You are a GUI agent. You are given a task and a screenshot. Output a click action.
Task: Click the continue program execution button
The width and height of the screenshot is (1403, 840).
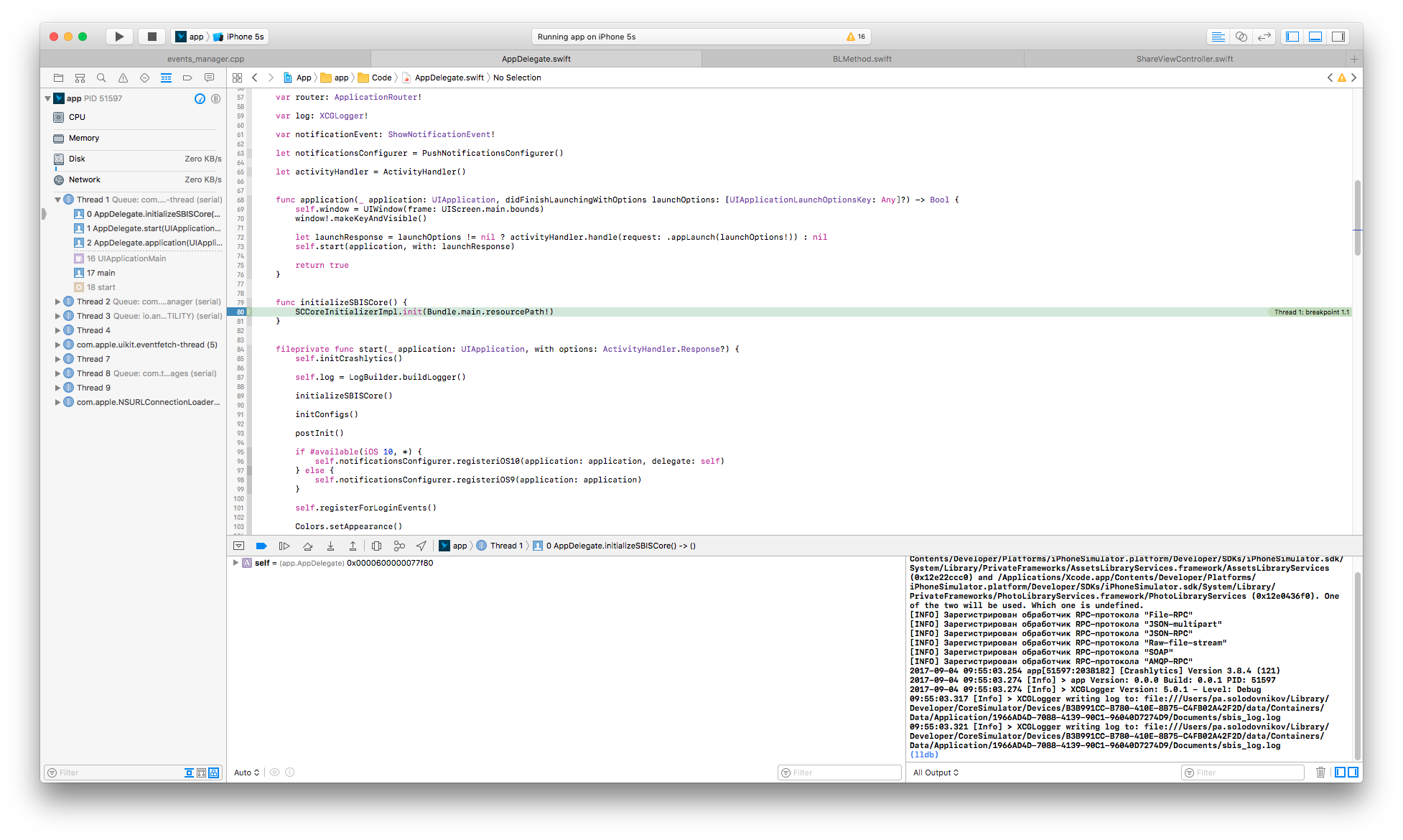[283, 545]
